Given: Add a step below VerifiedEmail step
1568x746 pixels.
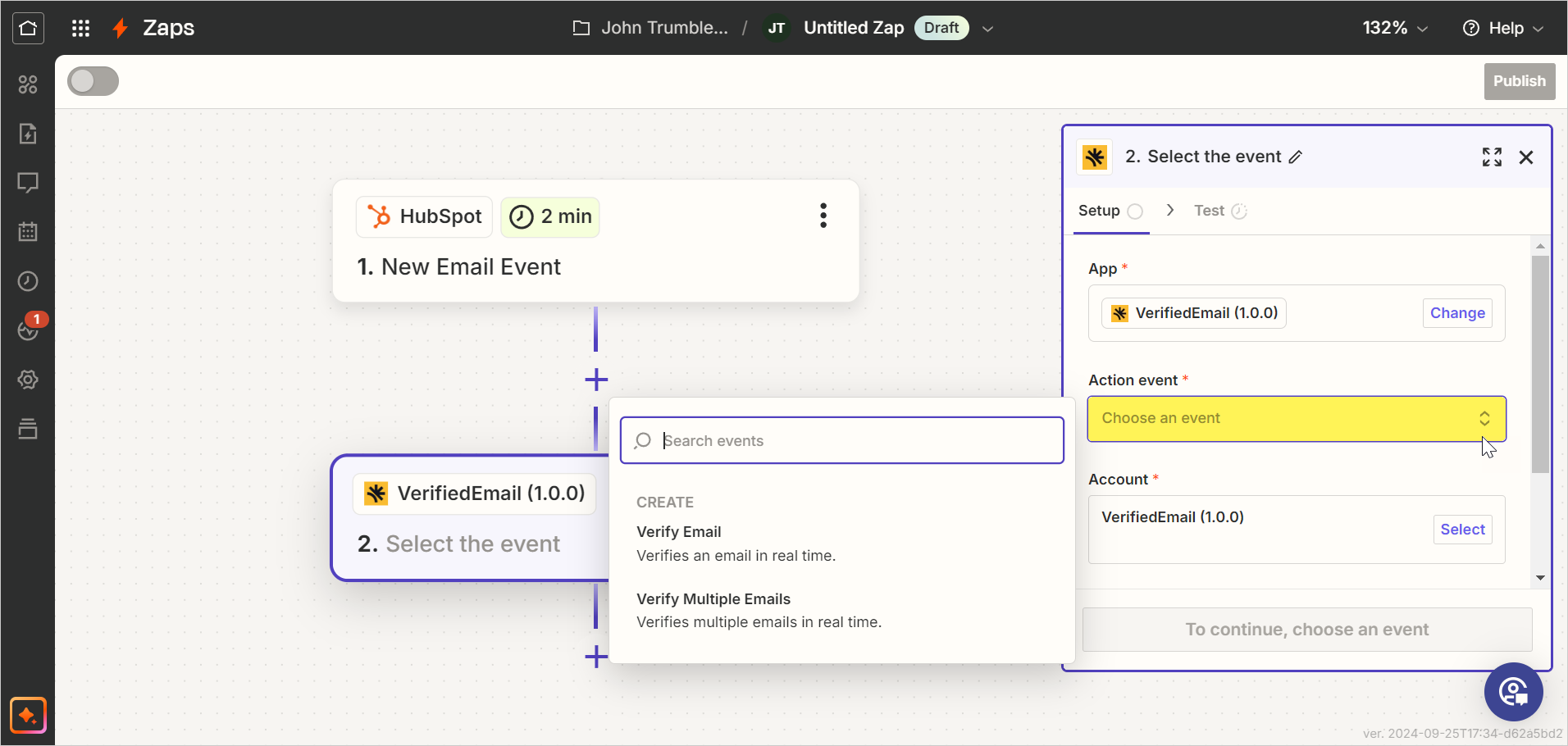Looking at the screenshot, I should 596,657.
